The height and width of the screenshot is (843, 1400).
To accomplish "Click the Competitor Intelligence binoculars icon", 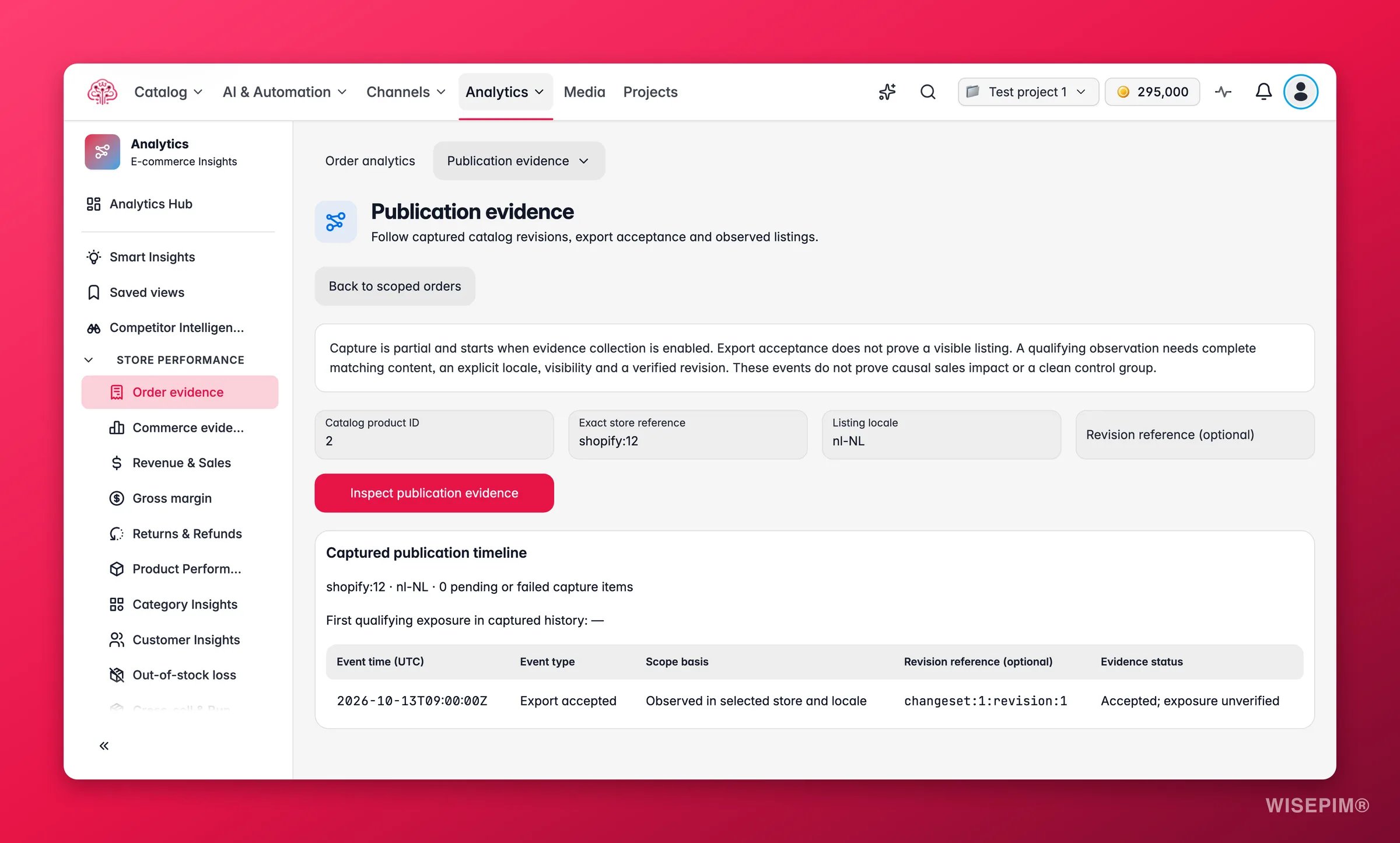I will click(93, 328).
